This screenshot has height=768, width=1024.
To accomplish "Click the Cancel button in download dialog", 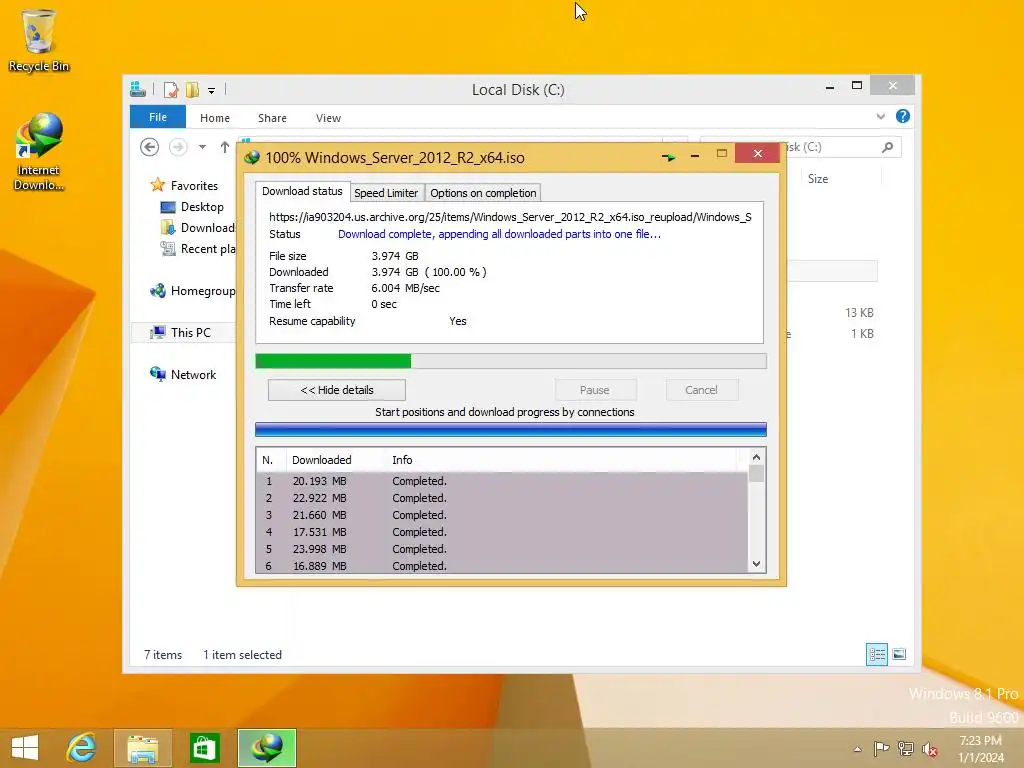I will pyautogui.click(x=701, y=390).
